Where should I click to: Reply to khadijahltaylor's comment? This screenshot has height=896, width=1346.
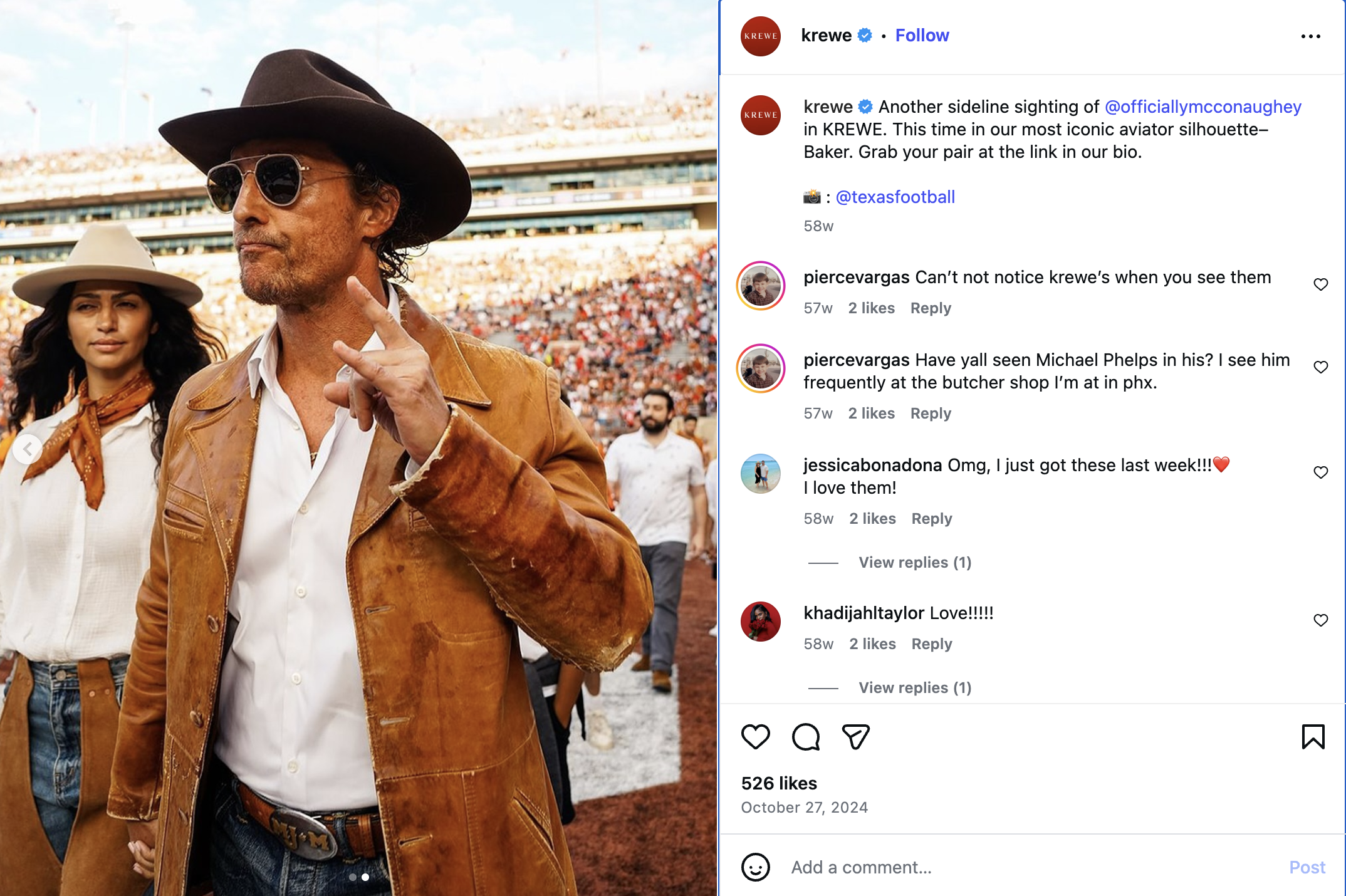click(931, 644)
